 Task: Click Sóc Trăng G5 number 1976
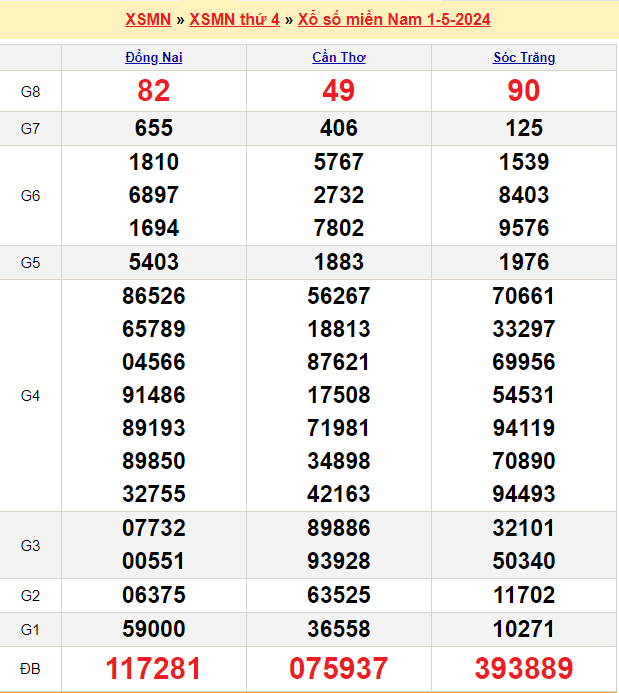pos(524,262)
